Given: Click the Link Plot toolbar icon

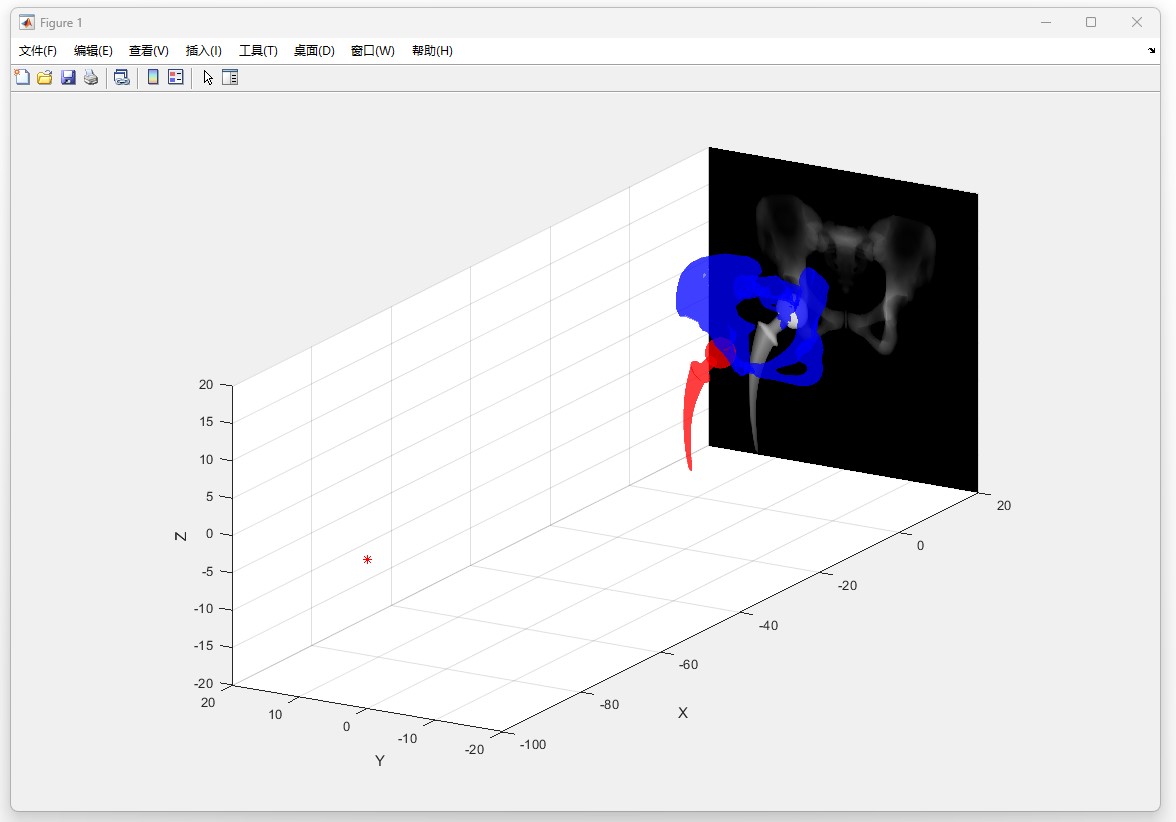Looking at the screenshot, I should click(122, 77).
